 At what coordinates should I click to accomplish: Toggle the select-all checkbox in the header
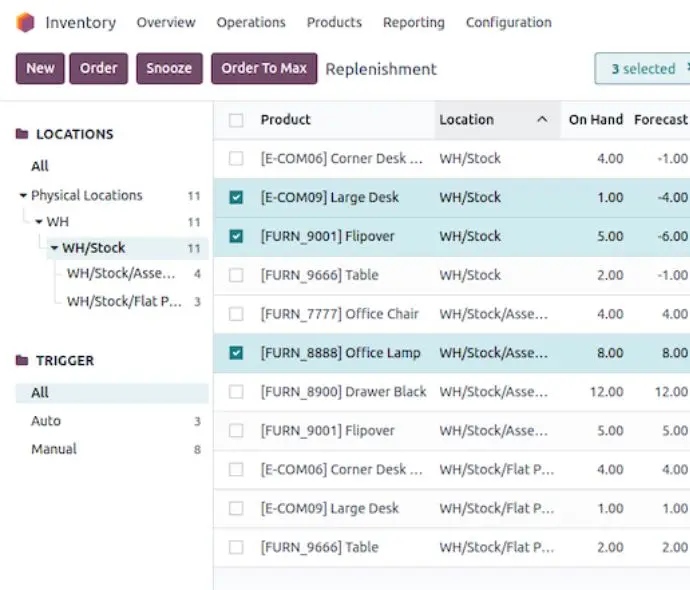coord(236,120)
